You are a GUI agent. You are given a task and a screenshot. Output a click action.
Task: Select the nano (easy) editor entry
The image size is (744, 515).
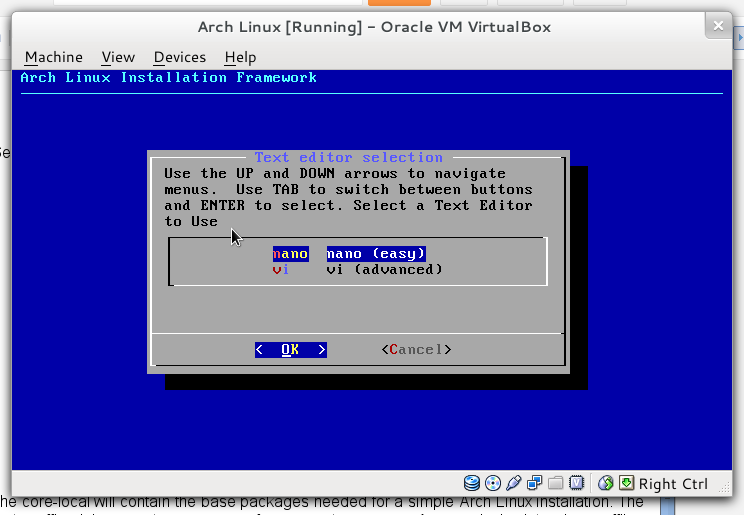point(376,254)
